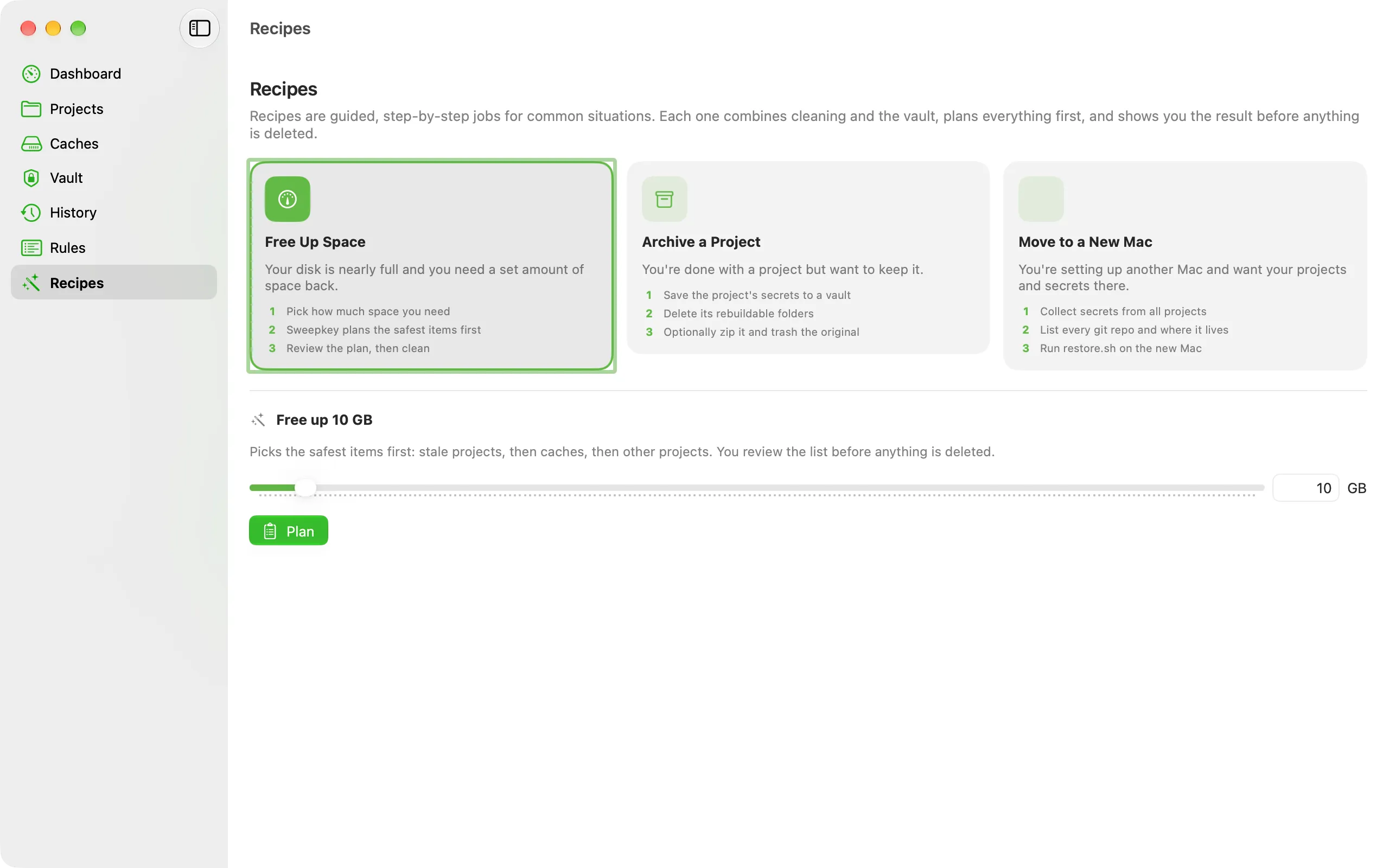This screenshot has width=1389, height=868.
Task: Open the Vault shield lock icon
Action: (x=31, y=178)
